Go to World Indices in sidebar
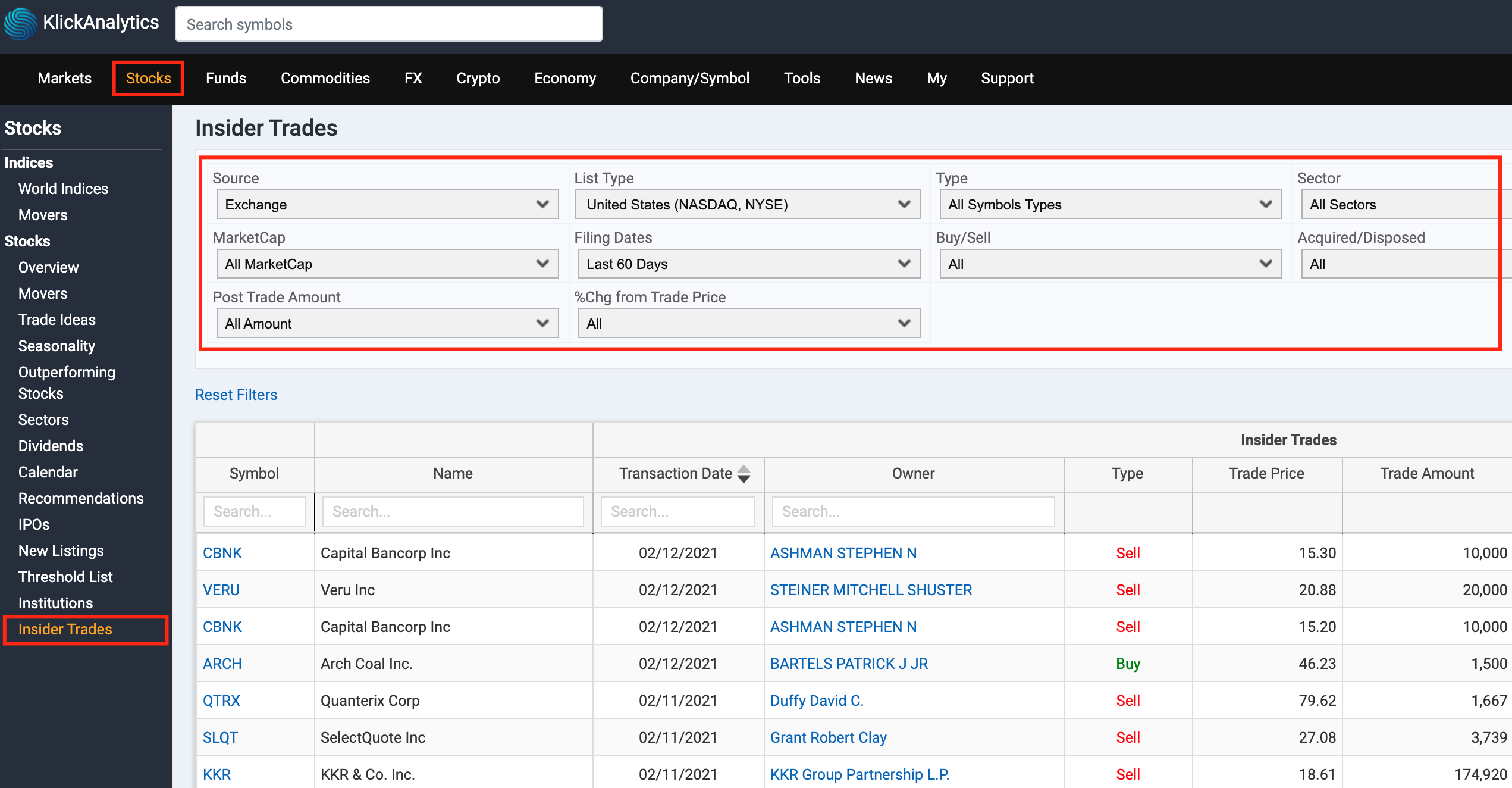 (63, 189)
